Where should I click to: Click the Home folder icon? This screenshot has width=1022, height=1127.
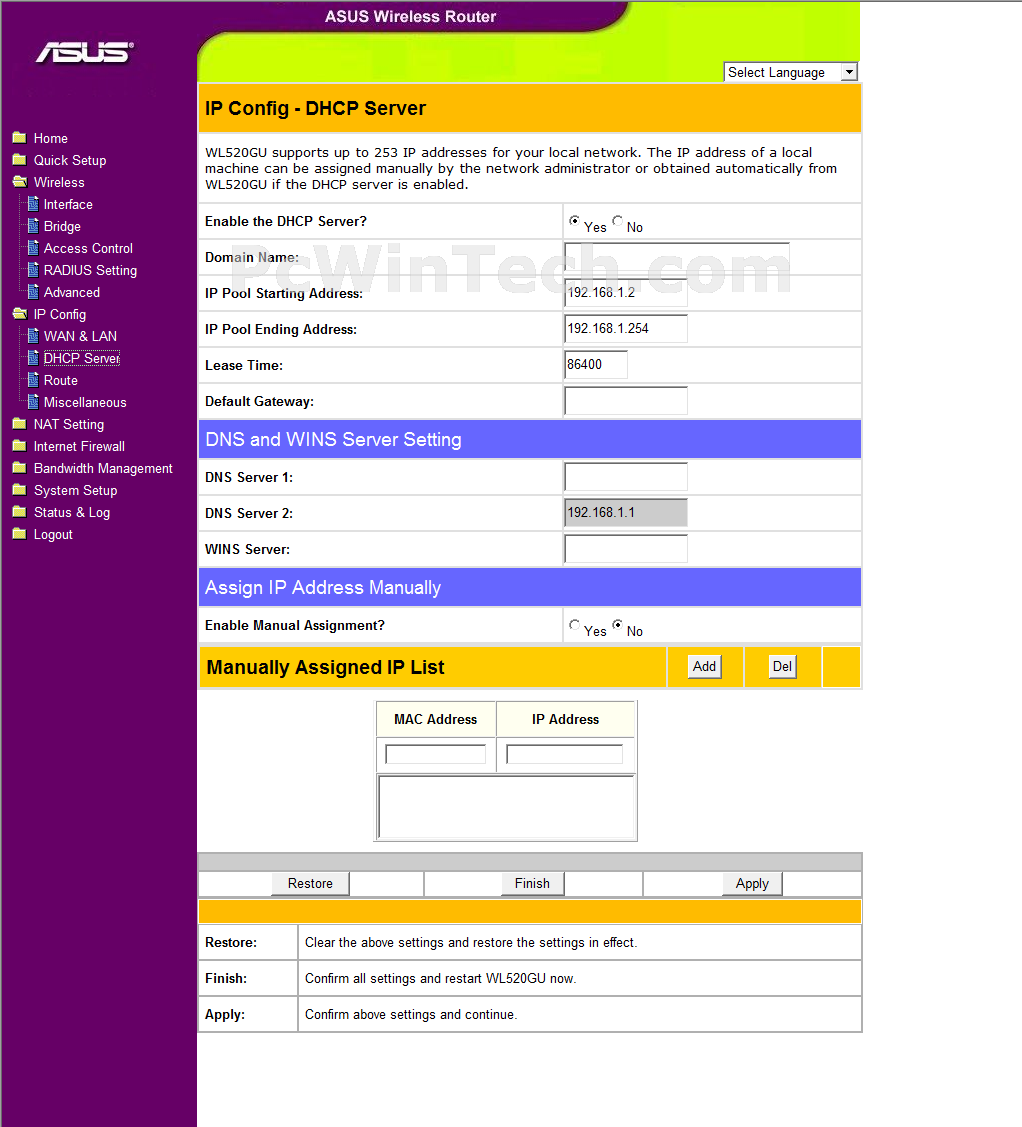19,137
